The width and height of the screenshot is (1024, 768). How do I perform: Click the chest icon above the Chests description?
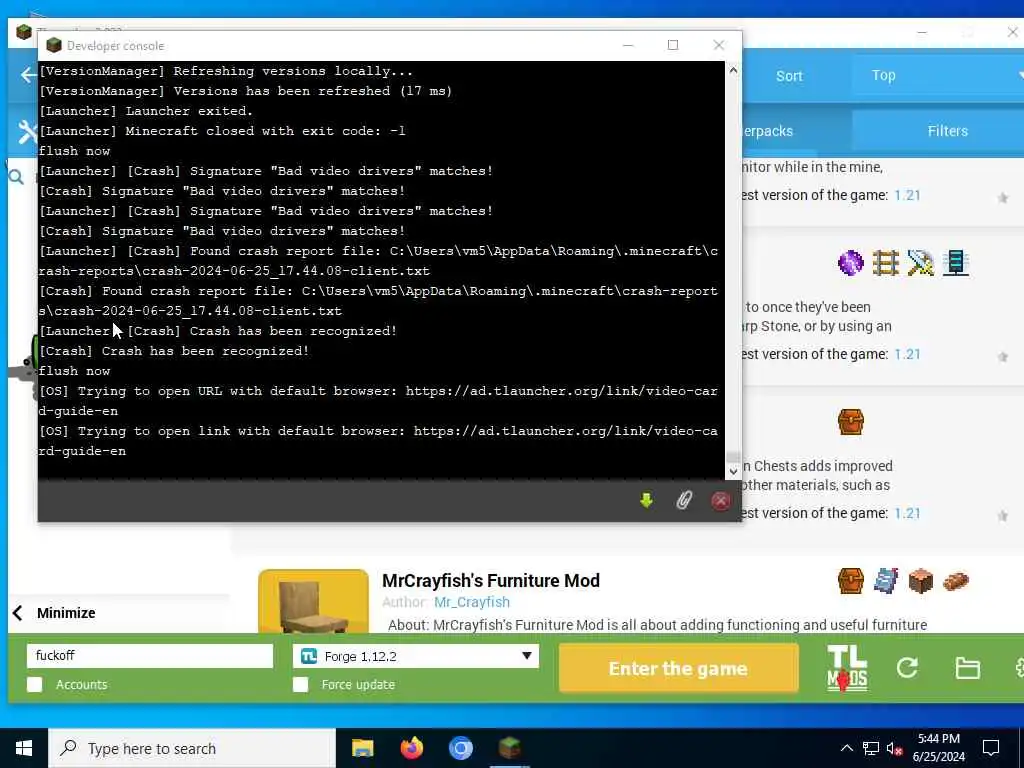pyautogui.click(x=850, y=422)
